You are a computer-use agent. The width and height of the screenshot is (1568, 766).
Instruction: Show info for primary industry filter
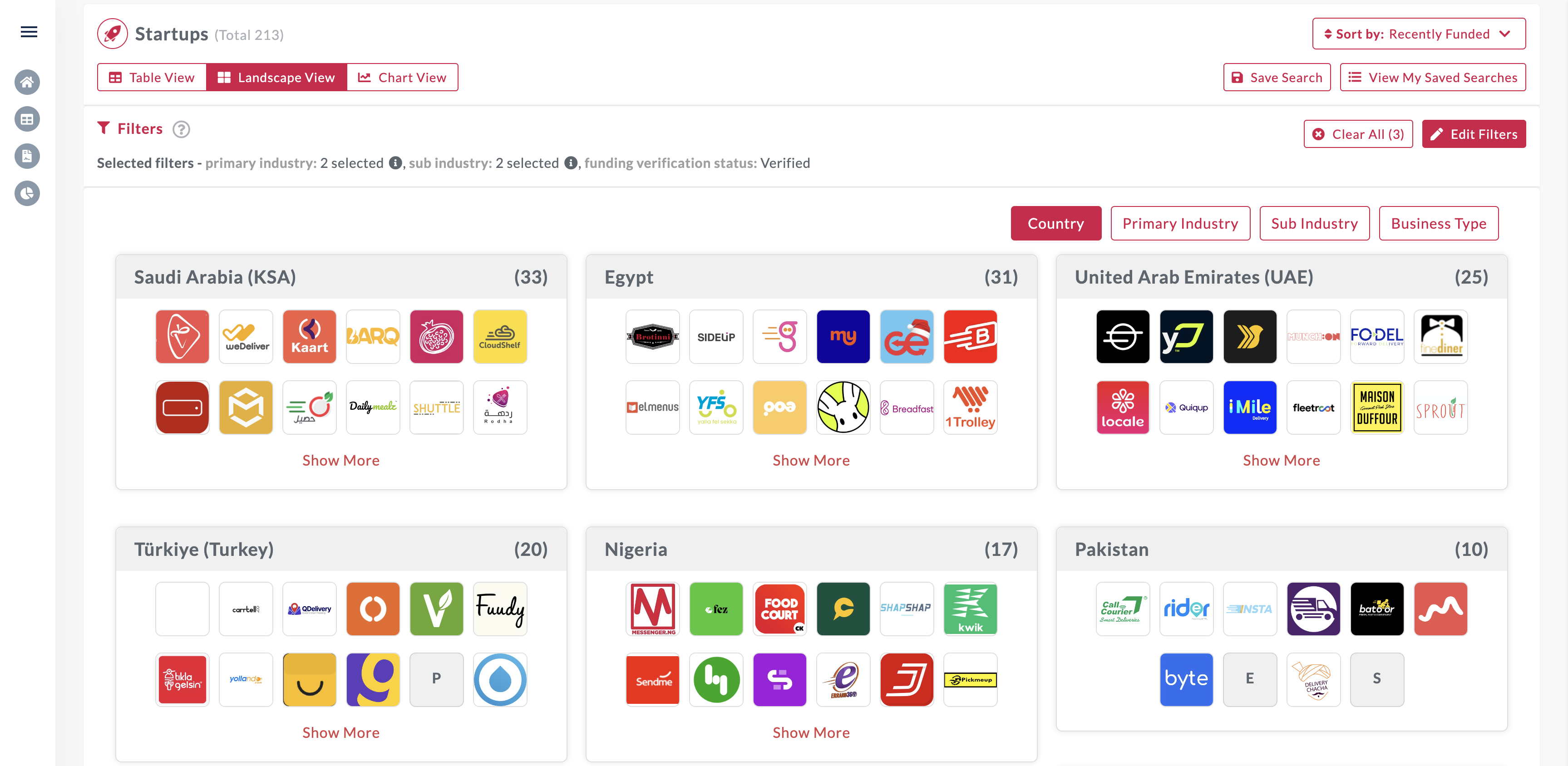[x=395, y=163]
